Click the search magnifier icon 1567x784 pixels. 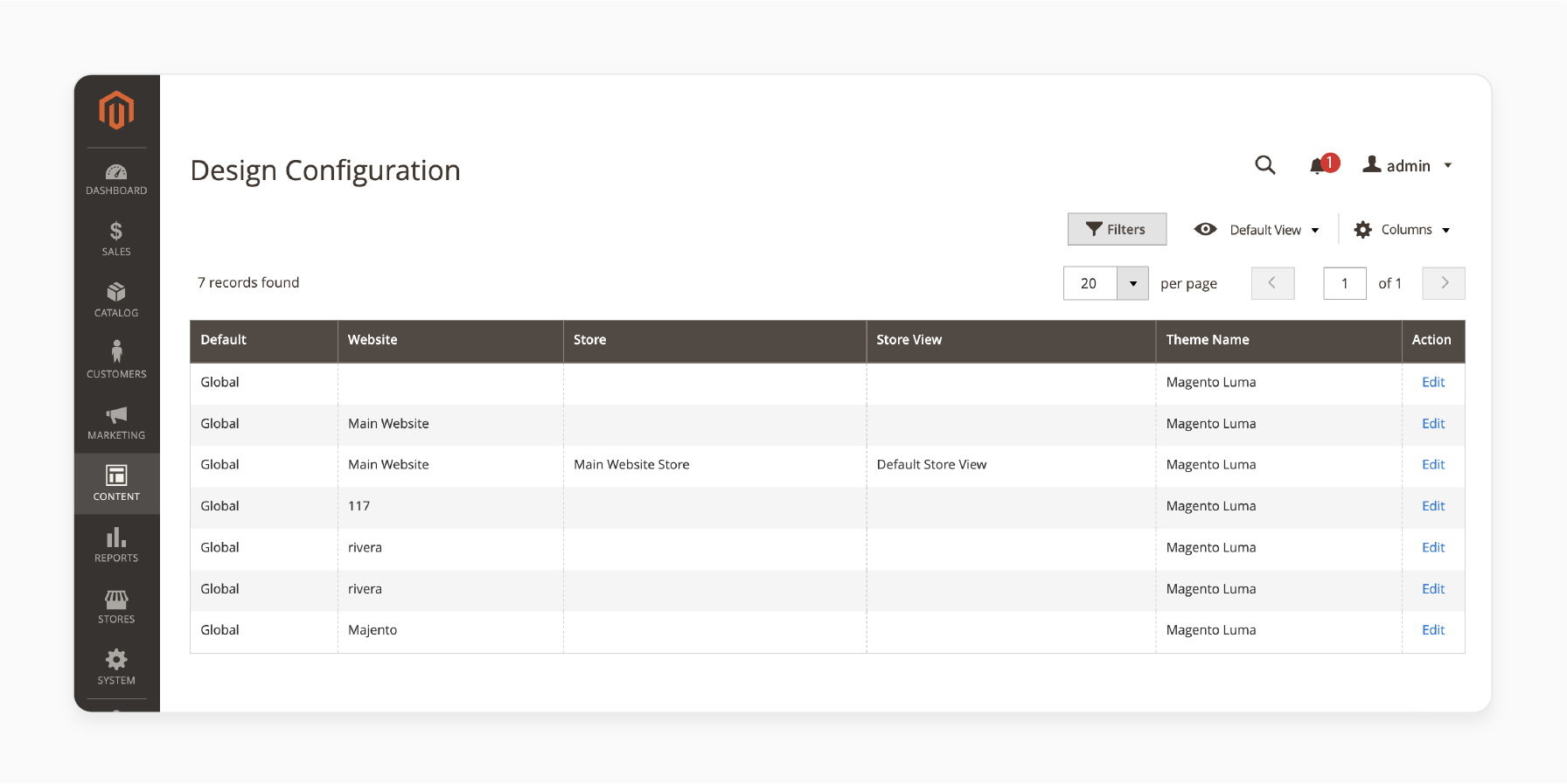coord(1264,165)
